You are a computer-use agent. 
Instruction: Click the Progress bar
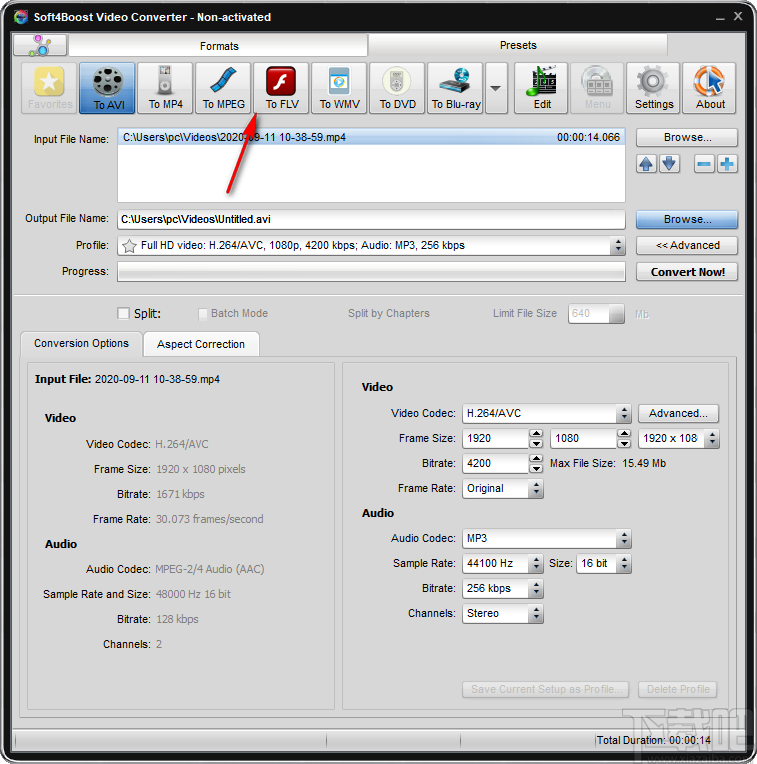click(x=371, y=272)
